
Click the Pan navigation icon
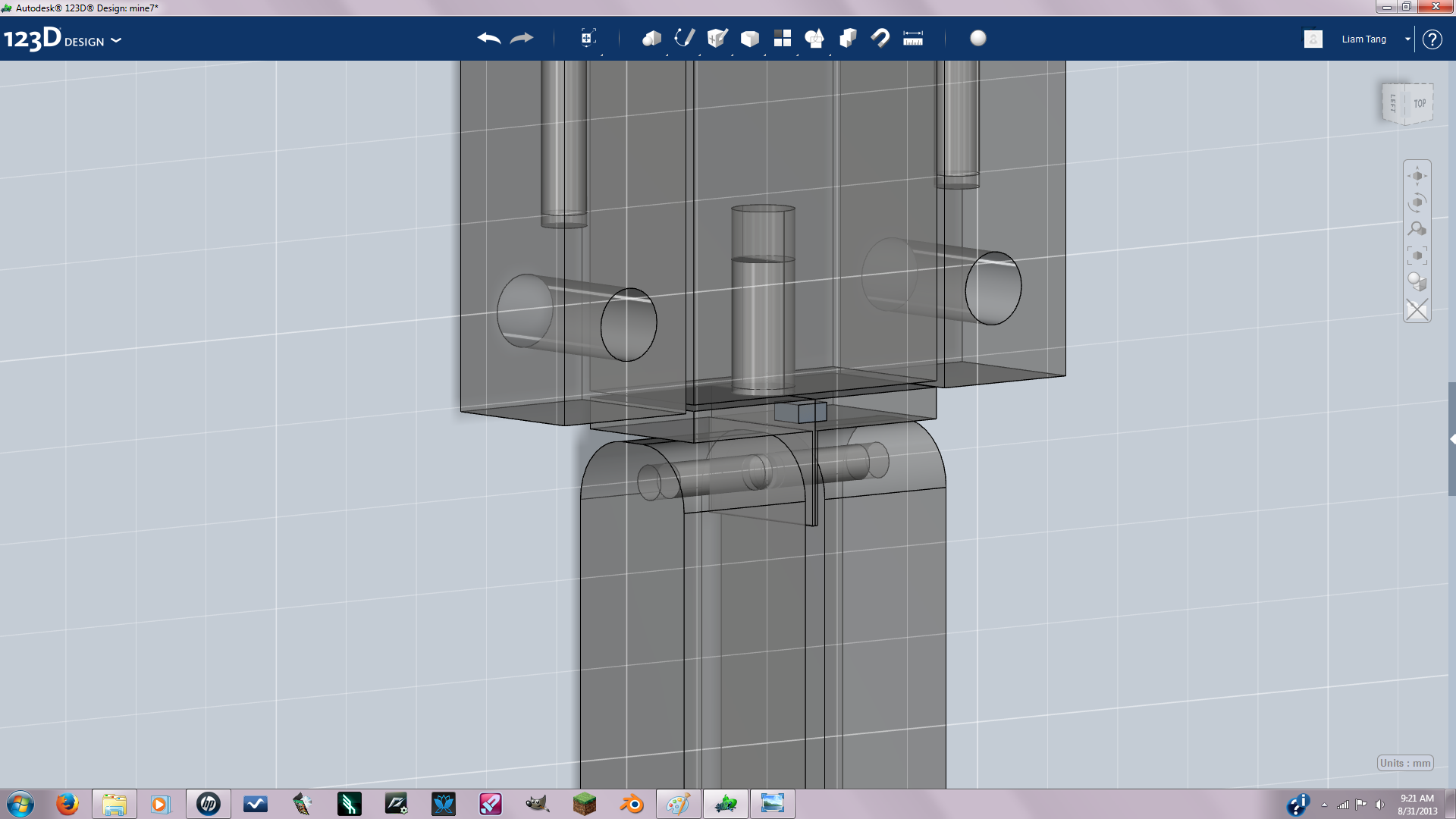click(x=1417, y=176)
